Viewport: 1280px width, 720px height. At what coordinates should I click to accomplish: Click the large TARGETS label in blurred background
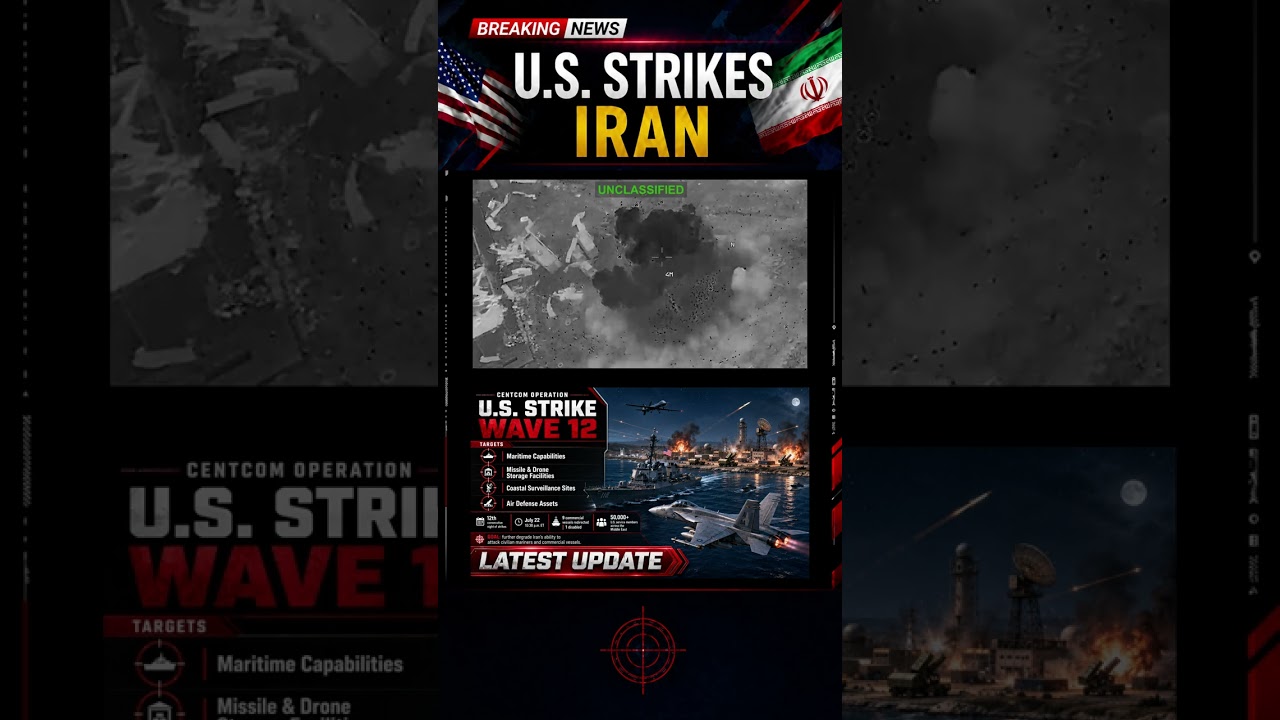(x=170, y=627)
